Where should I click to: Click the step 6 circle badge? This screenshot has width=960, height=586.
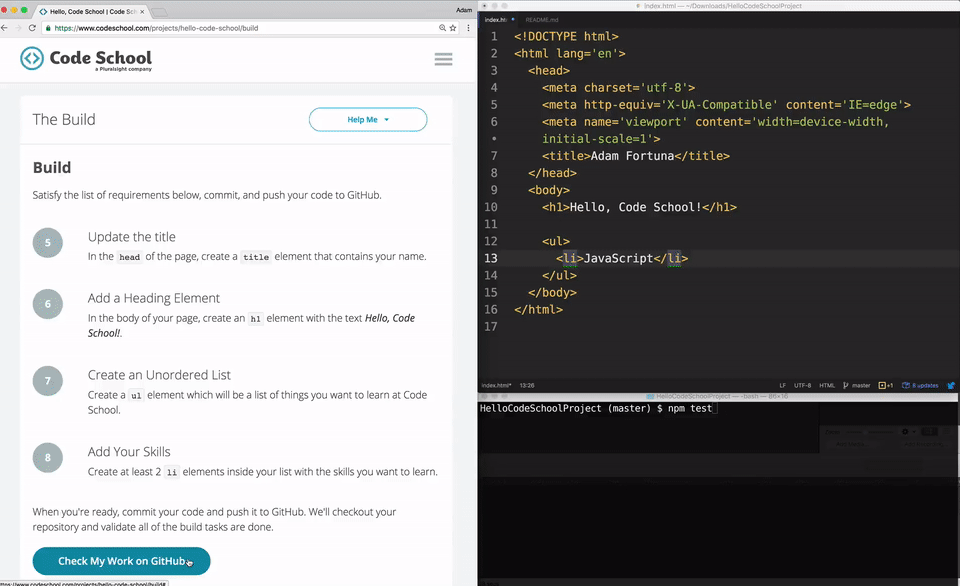coord(48,304)
